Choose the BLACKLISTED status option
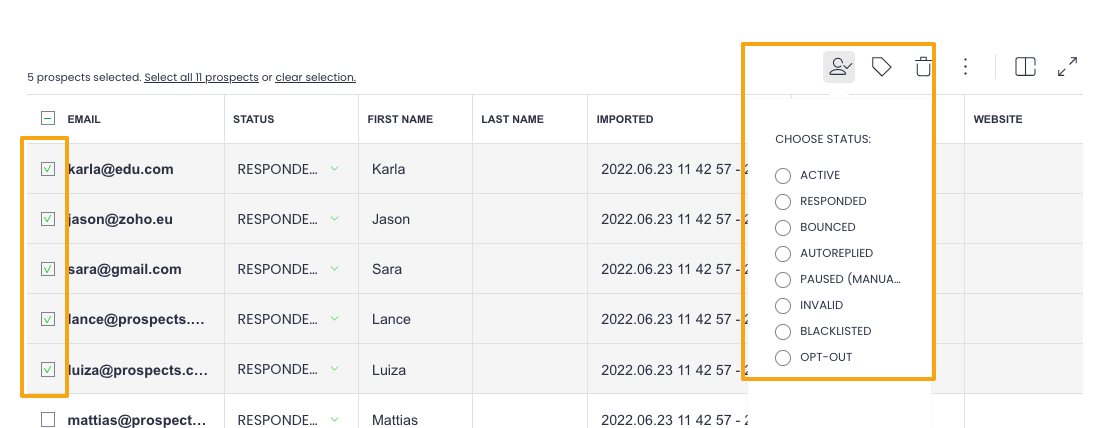 (x=783, y=331)
